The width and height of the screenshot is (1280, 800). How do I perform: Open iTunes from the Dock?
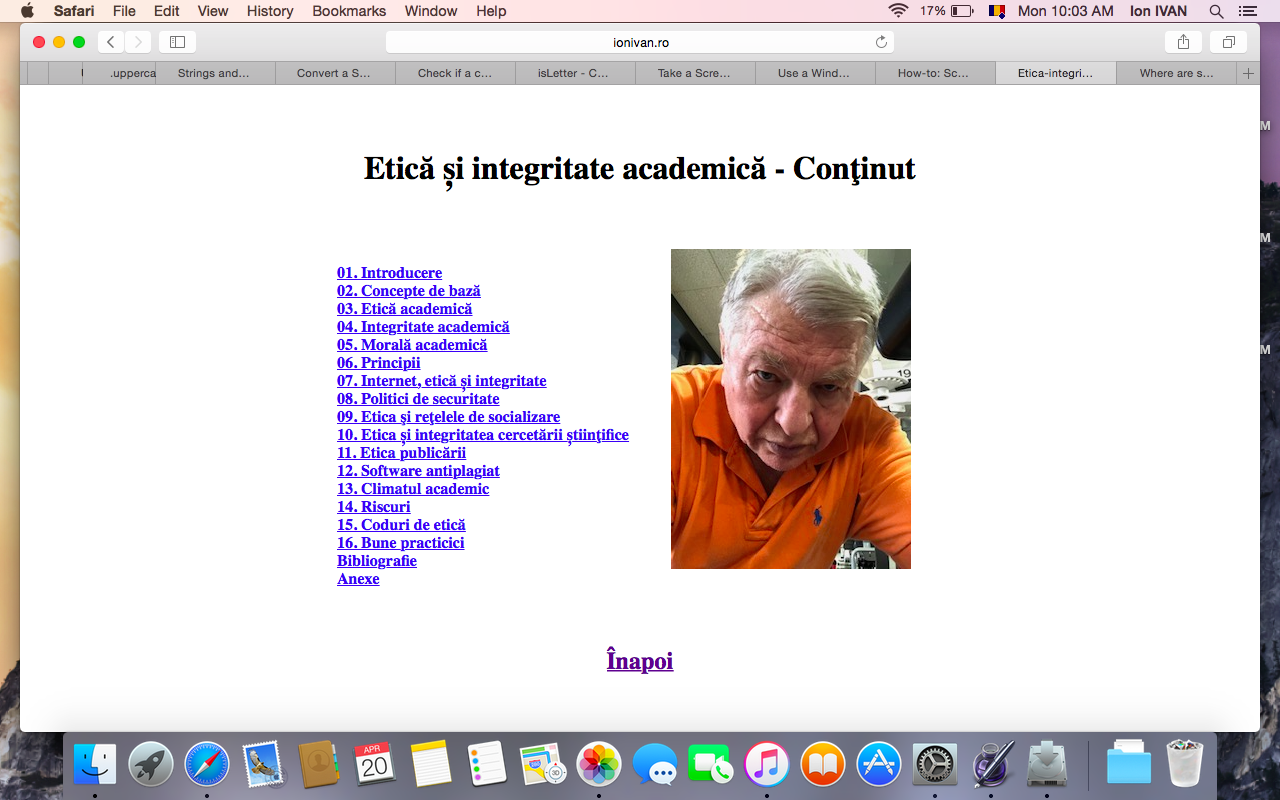click(767, 766)
